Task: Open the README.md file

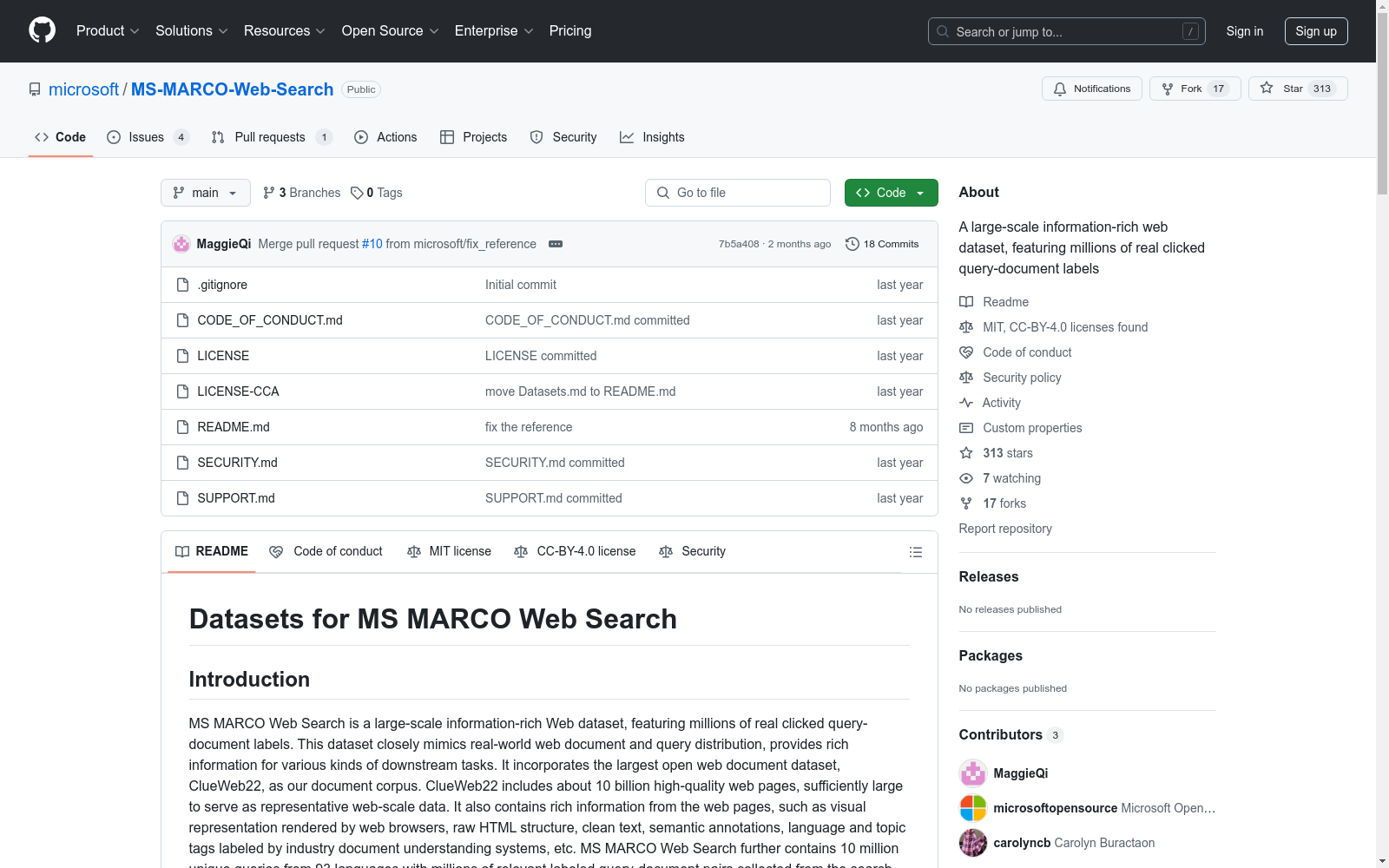Action: click(234, 427)
